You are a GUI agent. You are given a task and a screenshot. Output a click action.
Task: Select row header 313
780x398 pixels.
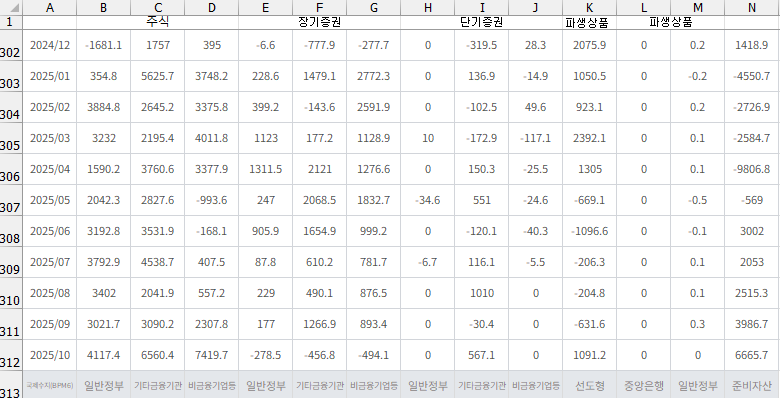click(11, 385)
